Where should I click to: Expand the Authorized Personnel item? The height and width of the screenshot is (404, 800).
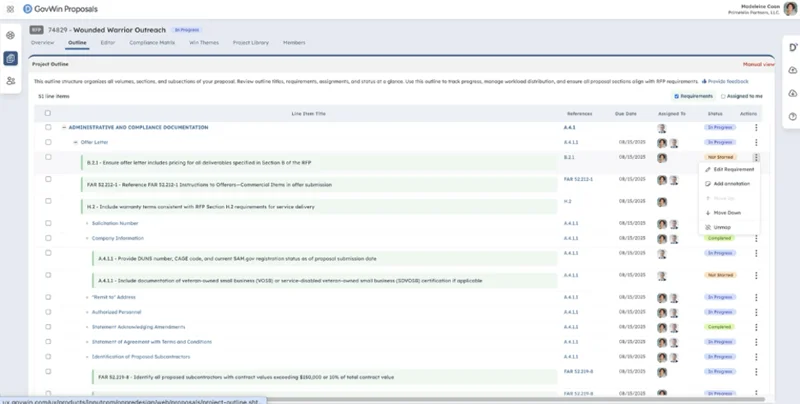87,312
